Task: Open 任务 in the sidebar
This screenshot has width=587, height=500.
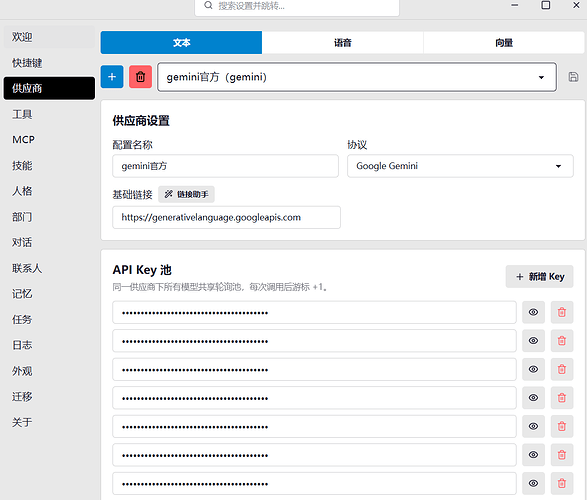Action: tap(49, 320)
